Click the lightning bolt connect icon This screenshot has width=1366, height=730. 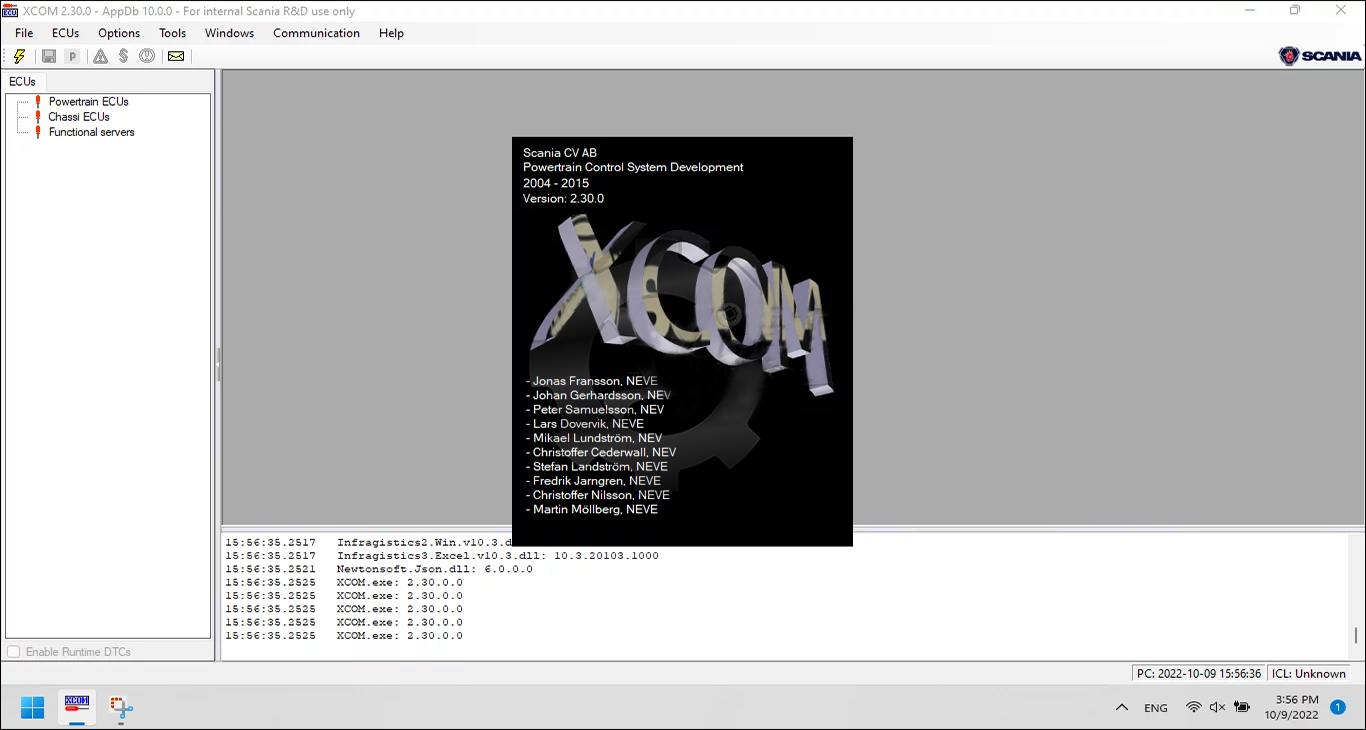[x=19, y=56]
